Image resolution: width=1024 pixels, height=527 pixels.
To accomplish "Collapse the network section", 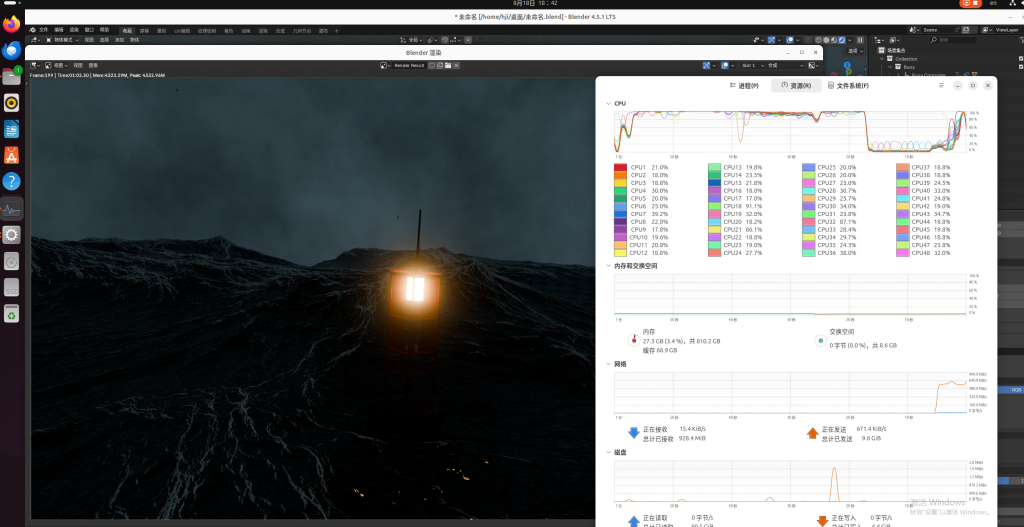I will click(x=608, y=364).
